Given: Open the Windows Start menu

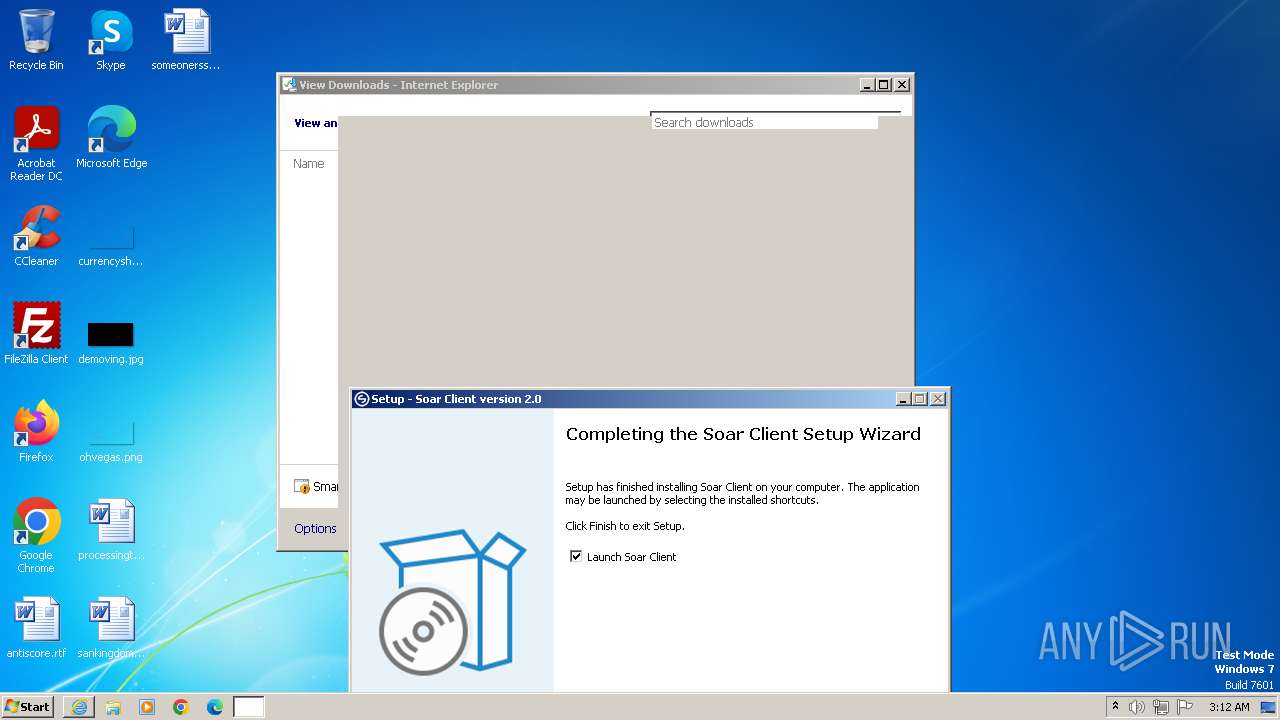Looking at the screenshot, I should (28, 707).
